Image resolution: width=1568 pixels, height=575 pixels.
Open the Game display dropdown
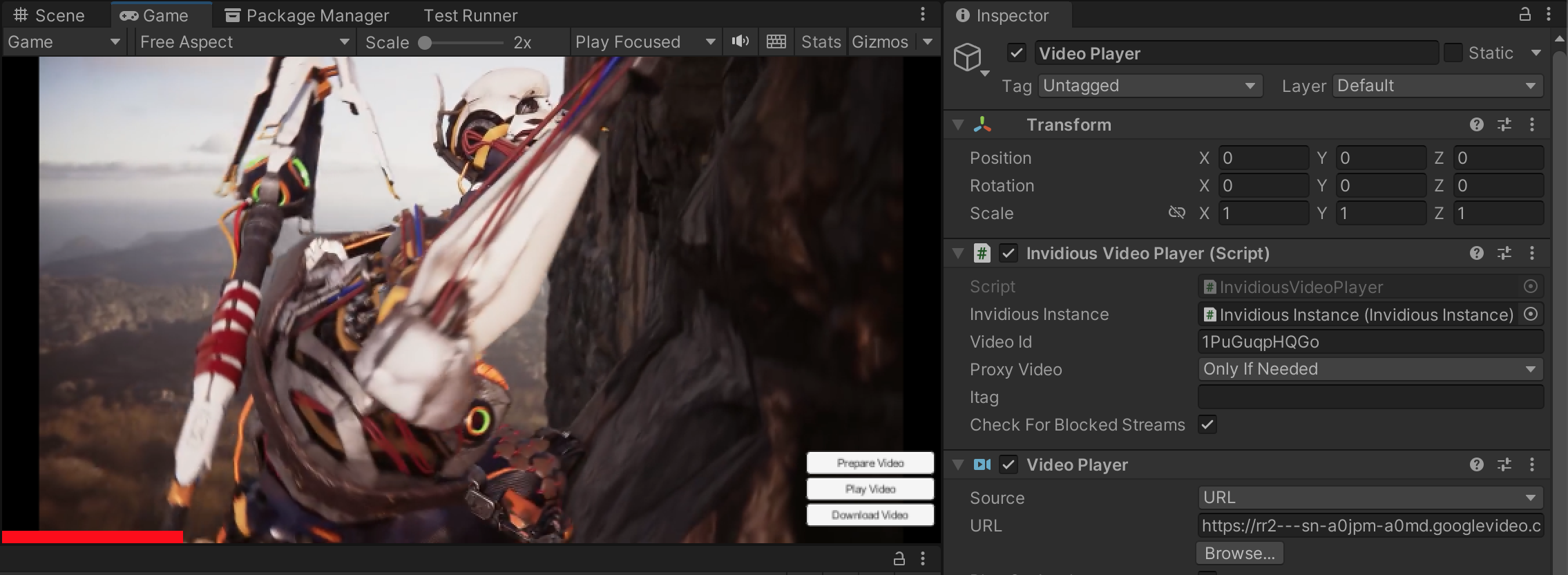click(x=64, y=41)
